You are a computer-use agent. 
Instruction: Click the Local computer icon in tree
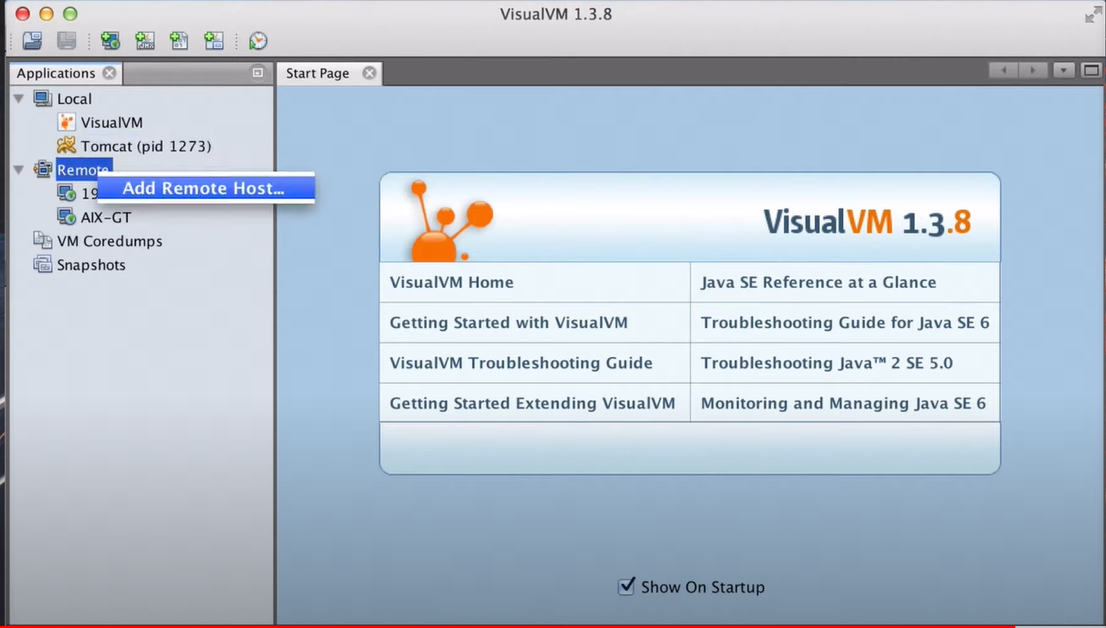click(43, 98)
